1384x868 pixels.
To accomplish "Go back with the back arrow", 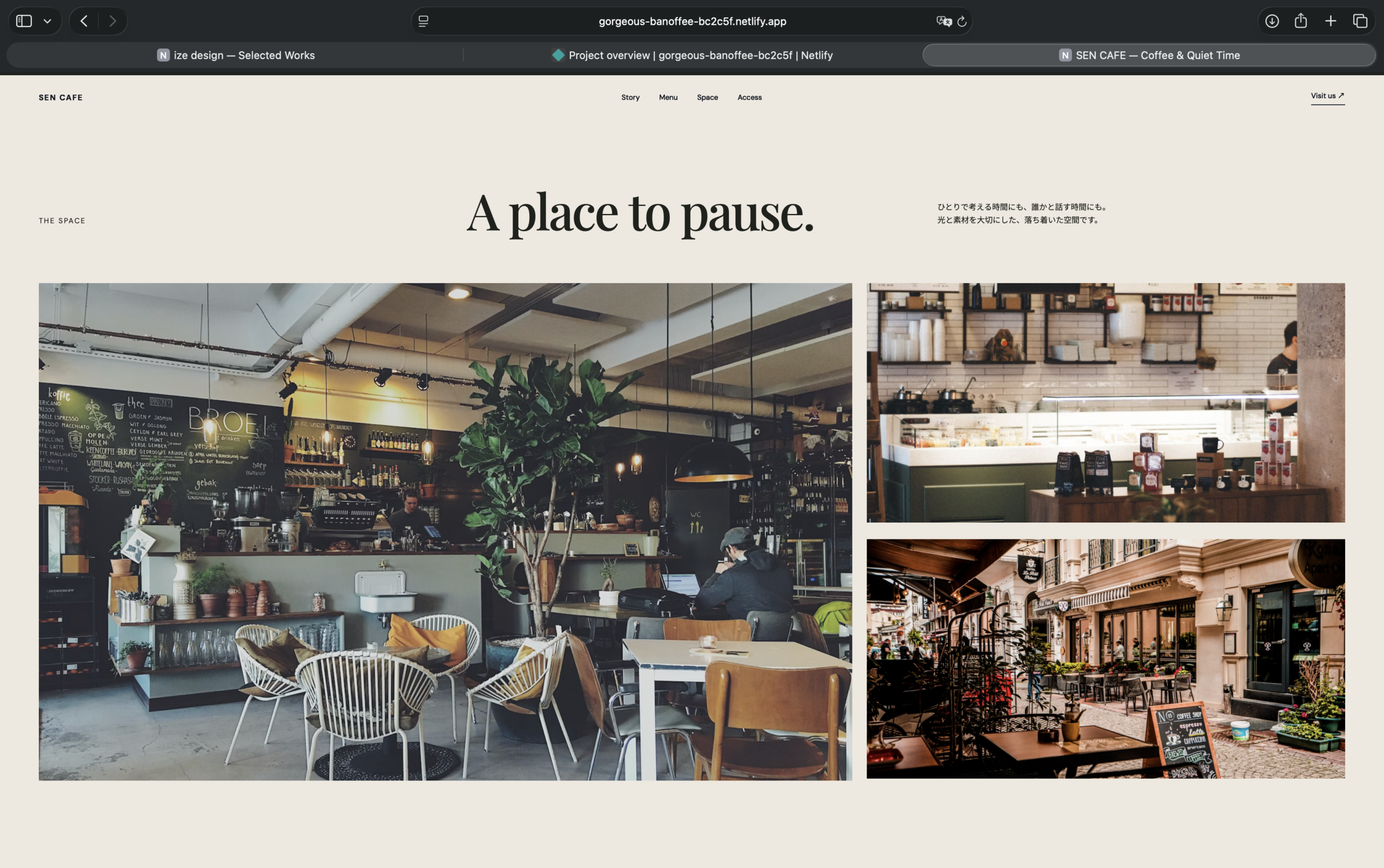I will coord(84,21).
